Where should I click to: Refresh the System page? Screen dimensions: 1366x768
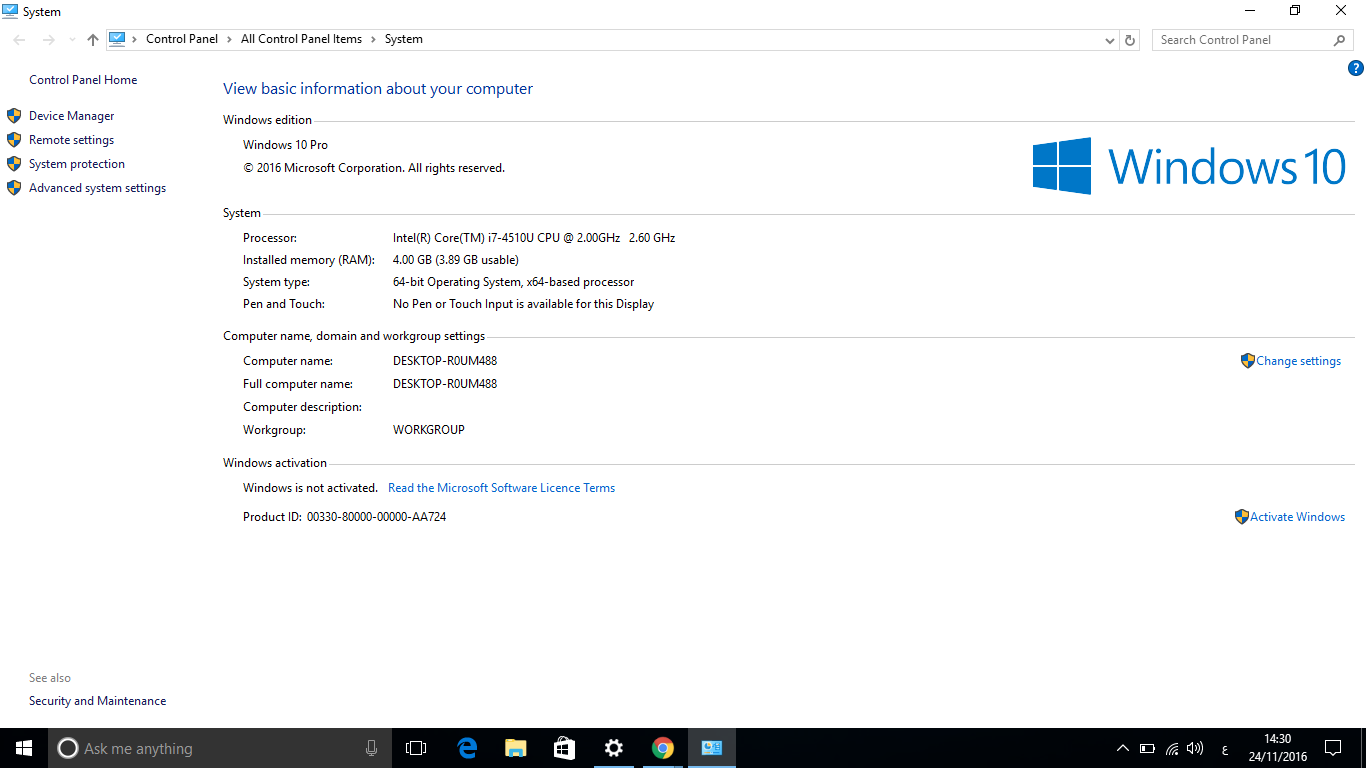1130,40
